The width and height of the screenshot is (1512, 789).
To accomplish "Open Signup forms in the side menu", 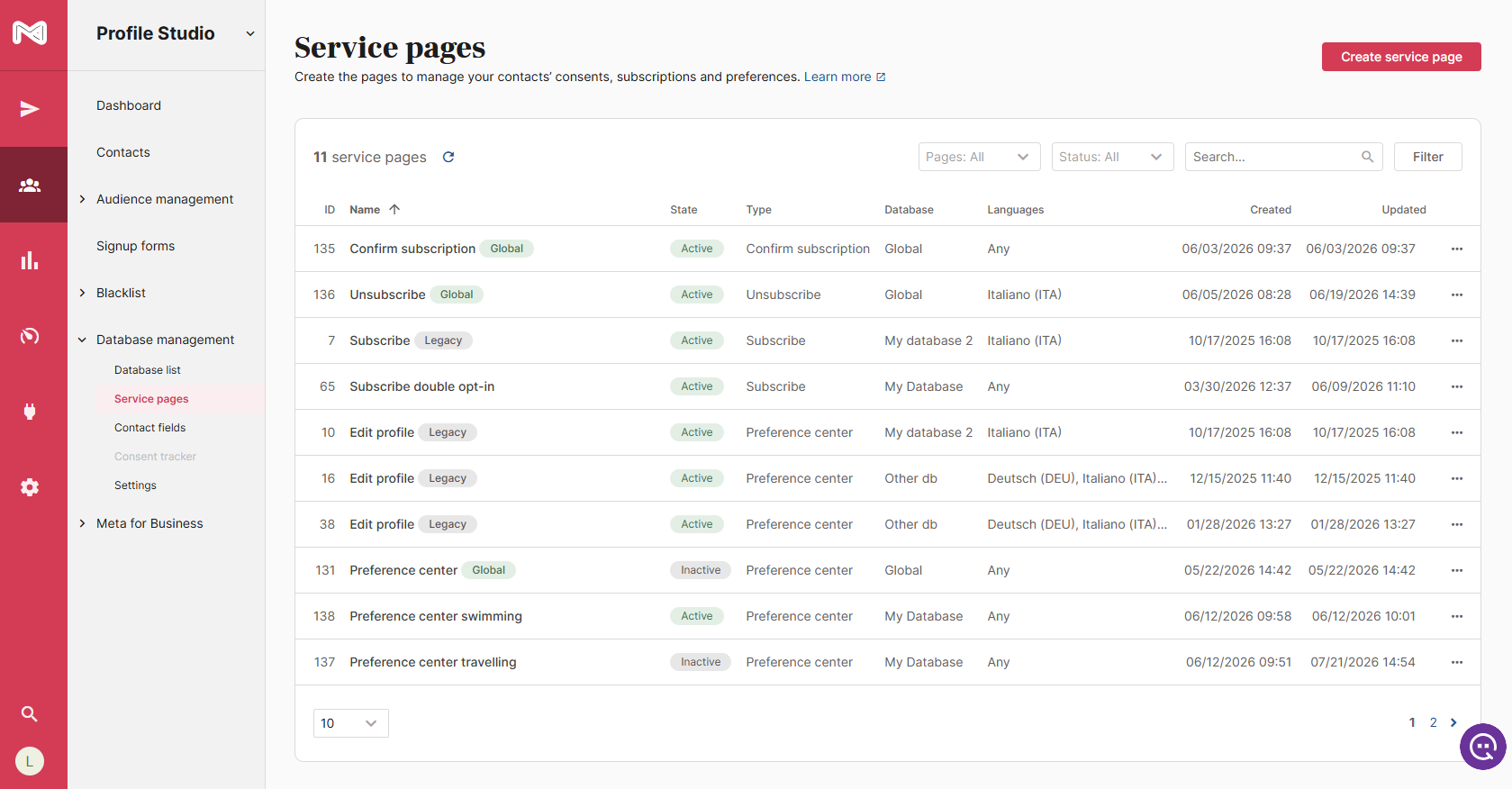I will [136, 246].
